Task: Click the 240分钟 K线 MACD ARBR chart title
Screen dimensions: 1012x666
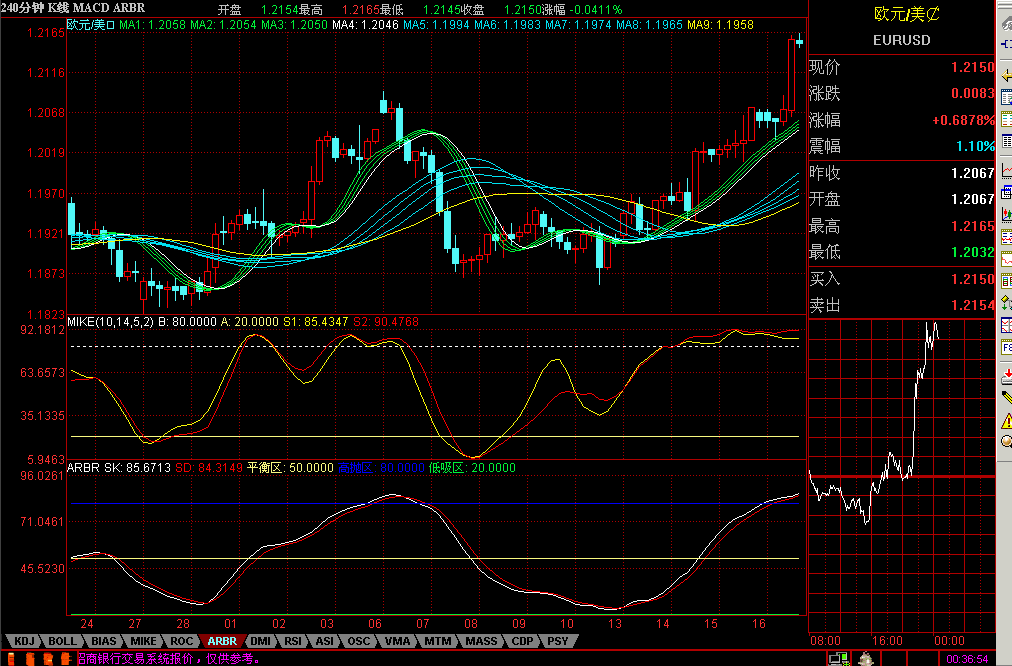Action: [73, 8]
